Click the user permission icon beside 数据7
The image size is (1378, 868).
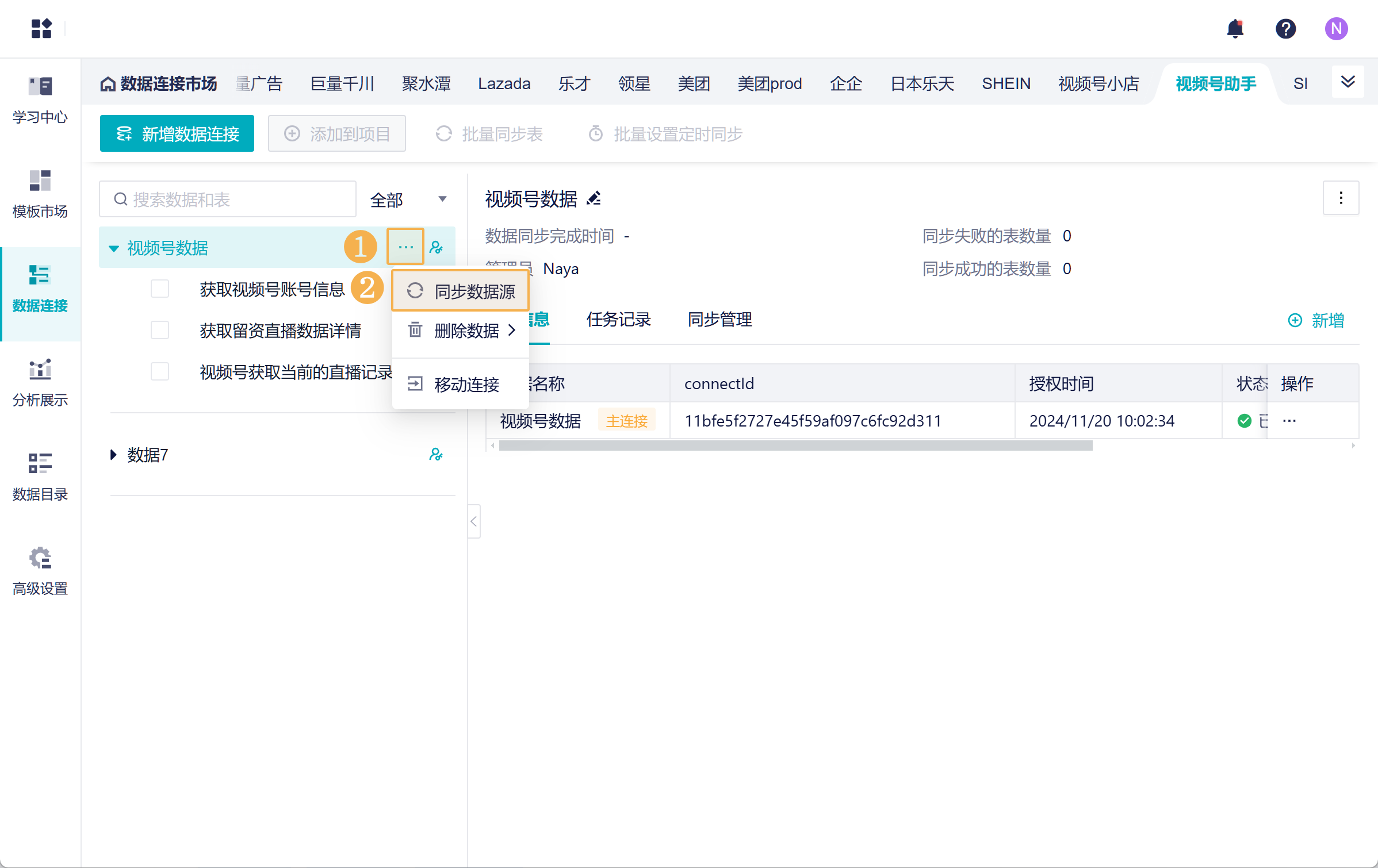pyautogui.click(x=436, y=455)
